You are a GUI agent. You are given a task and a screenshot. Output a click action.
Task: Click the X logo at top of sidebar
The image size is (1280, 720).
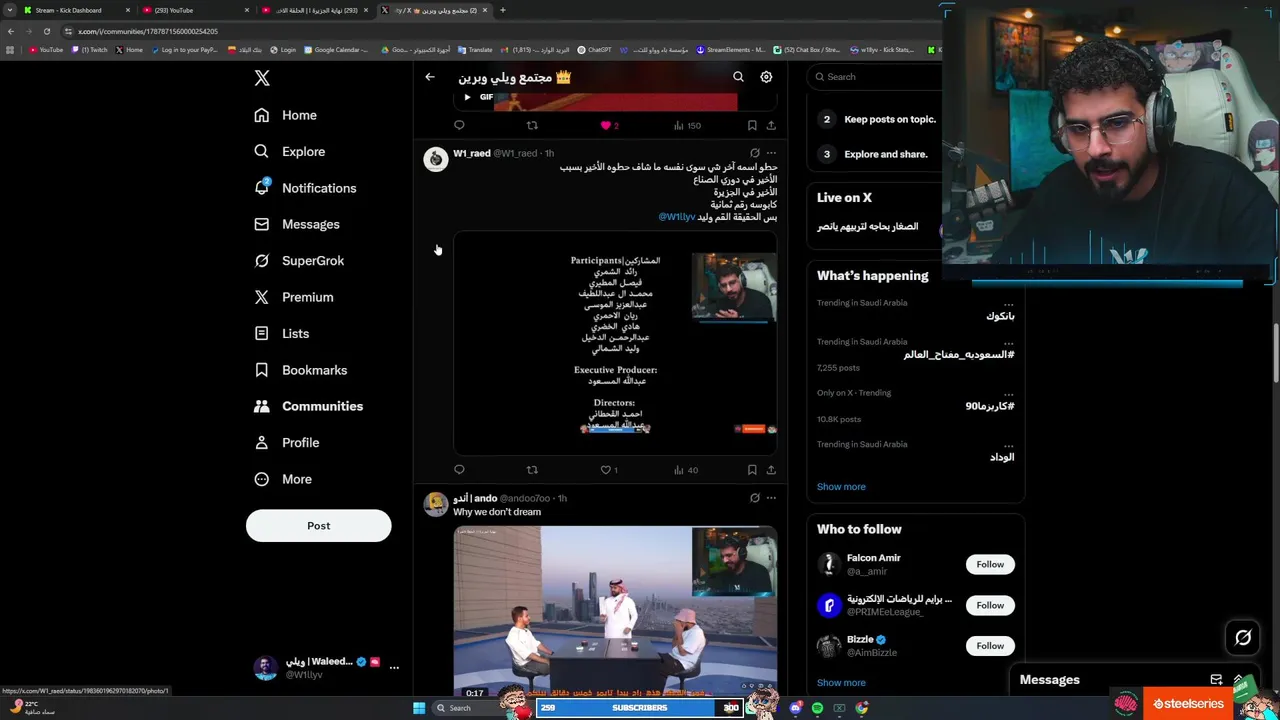262,78
